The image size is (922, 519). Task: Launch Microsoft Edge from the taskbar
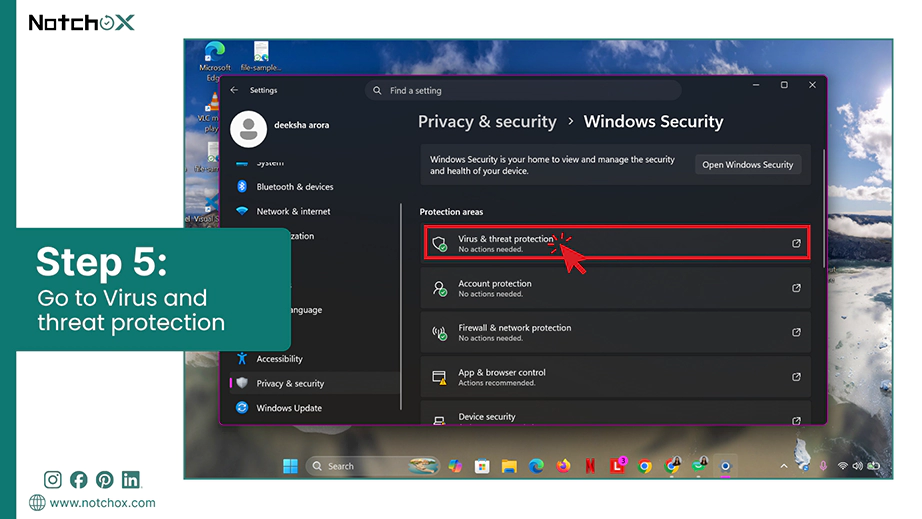pyautogui.click(x=536, y=466)
